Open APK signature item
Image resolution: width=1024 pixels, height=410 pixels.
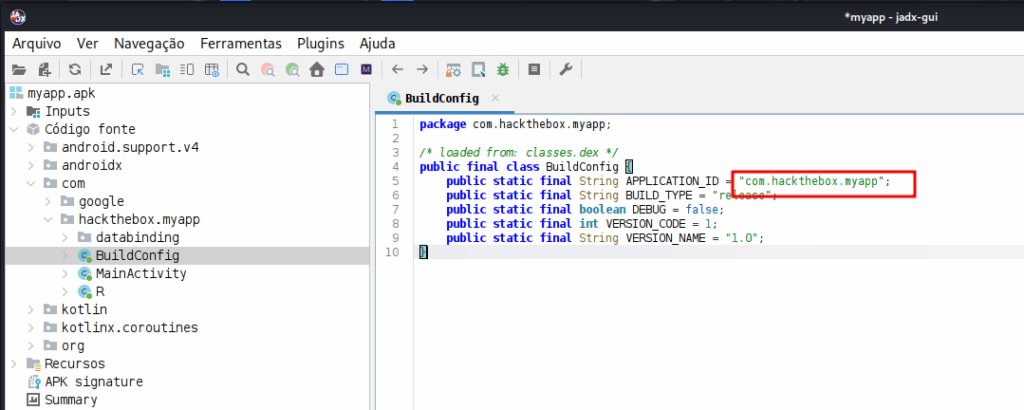click(x=93, y=382)
